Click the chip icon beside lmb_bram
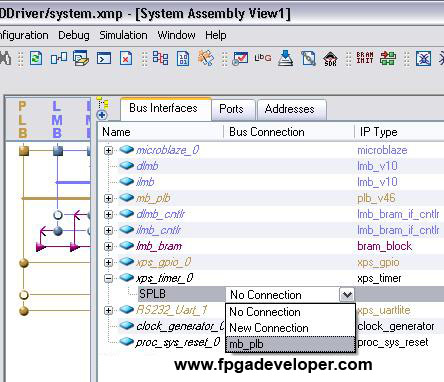The height and width of the screenshot is (382, 444). click(127, 246)
